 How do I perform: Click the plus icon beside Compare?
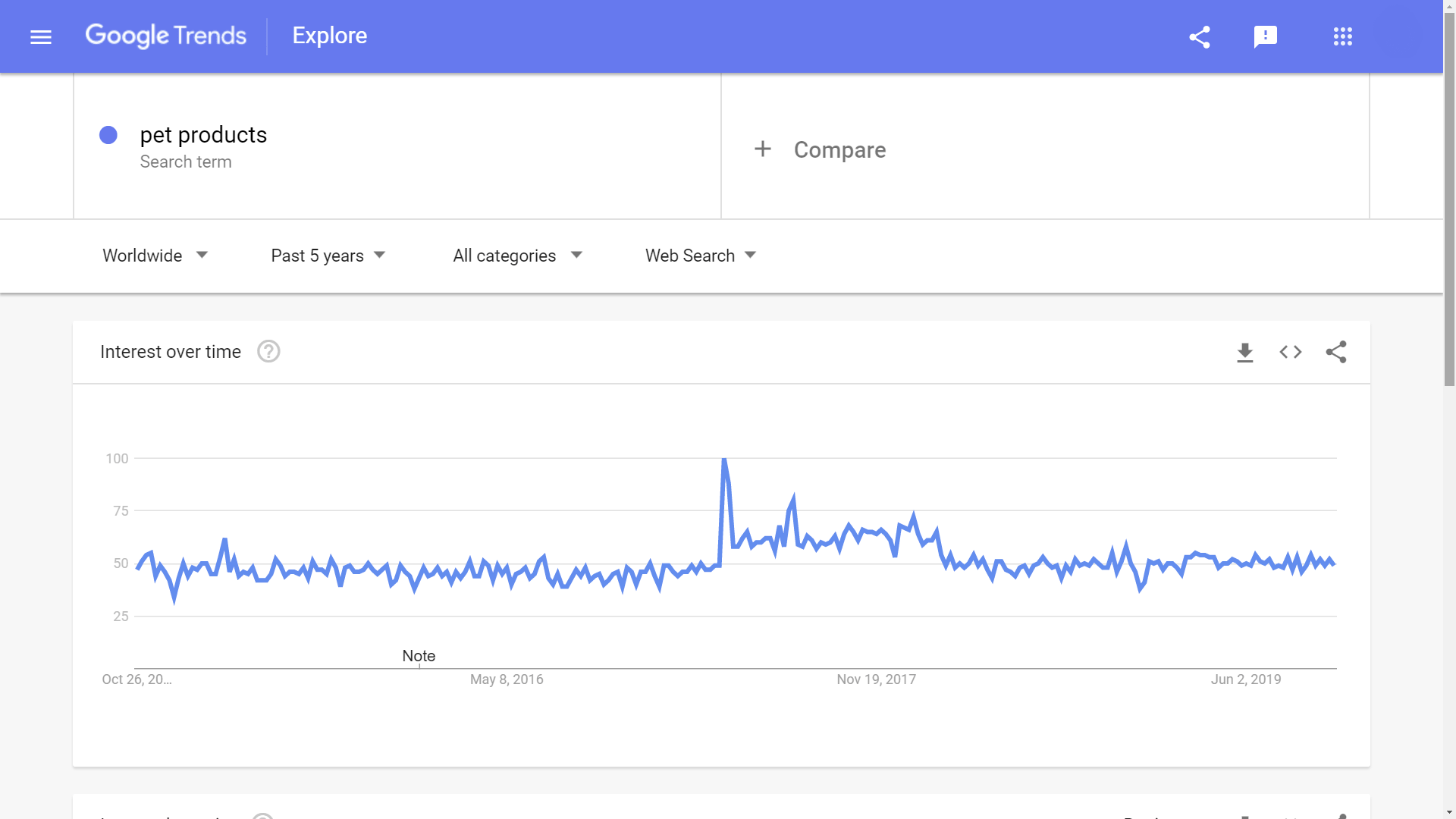tap(762, 149)
